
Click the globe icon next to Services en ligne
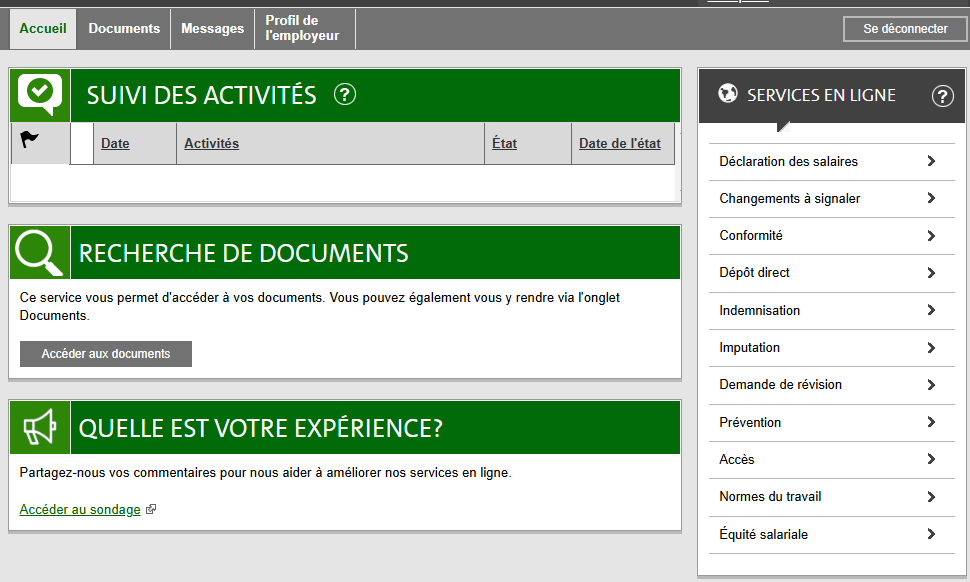[728, 95]
